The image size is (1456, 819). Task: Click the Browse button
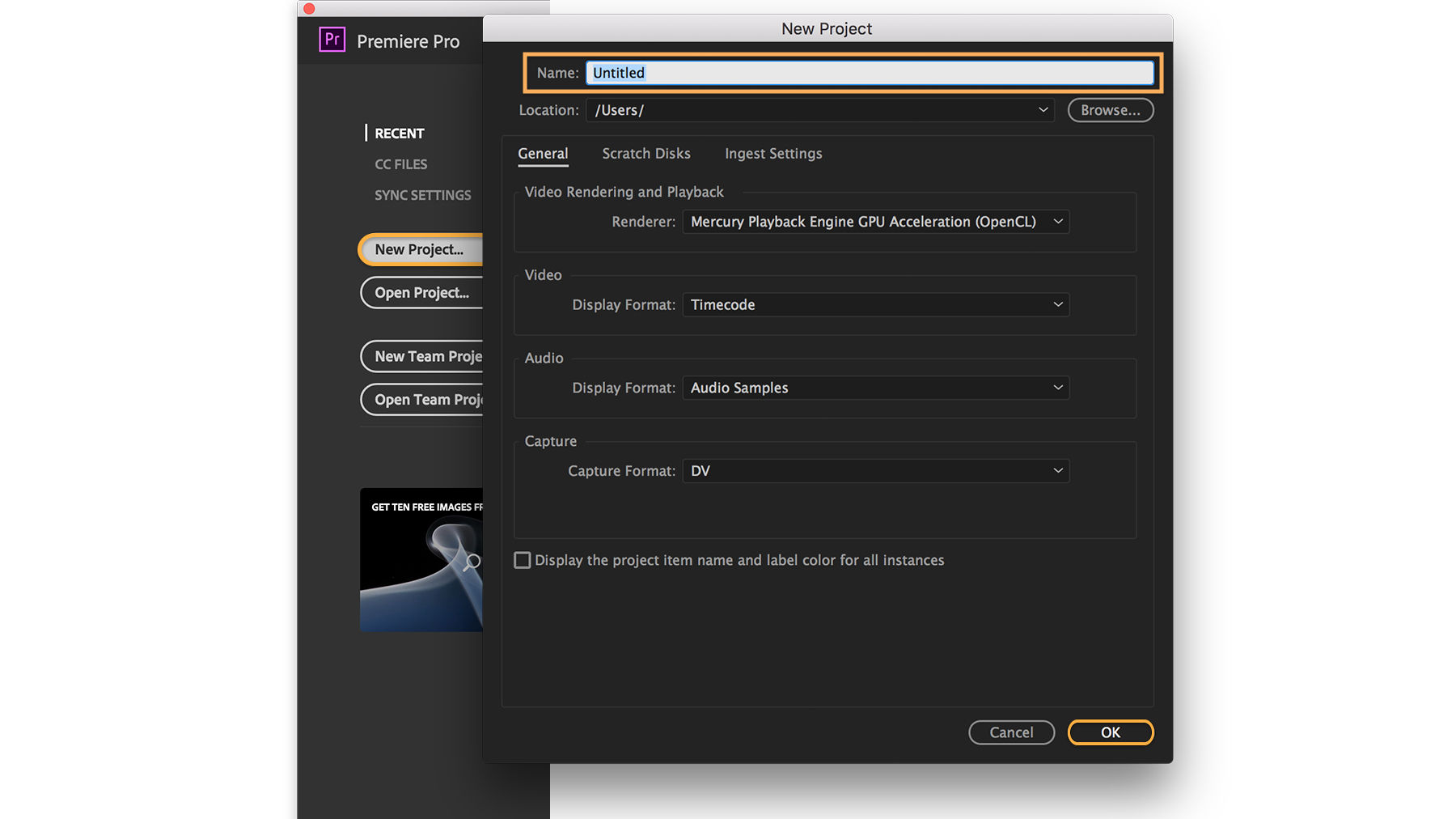(x=1110, y=110)
